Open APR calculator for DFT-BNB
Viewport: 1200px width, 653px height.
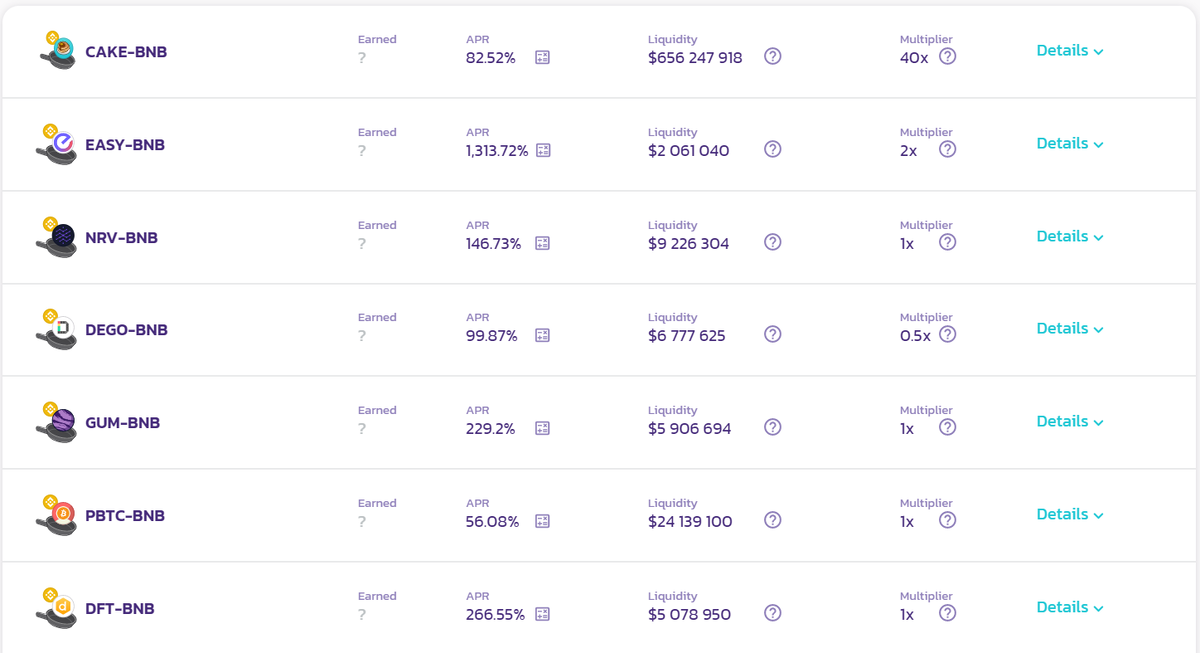[x=542, y=614]
